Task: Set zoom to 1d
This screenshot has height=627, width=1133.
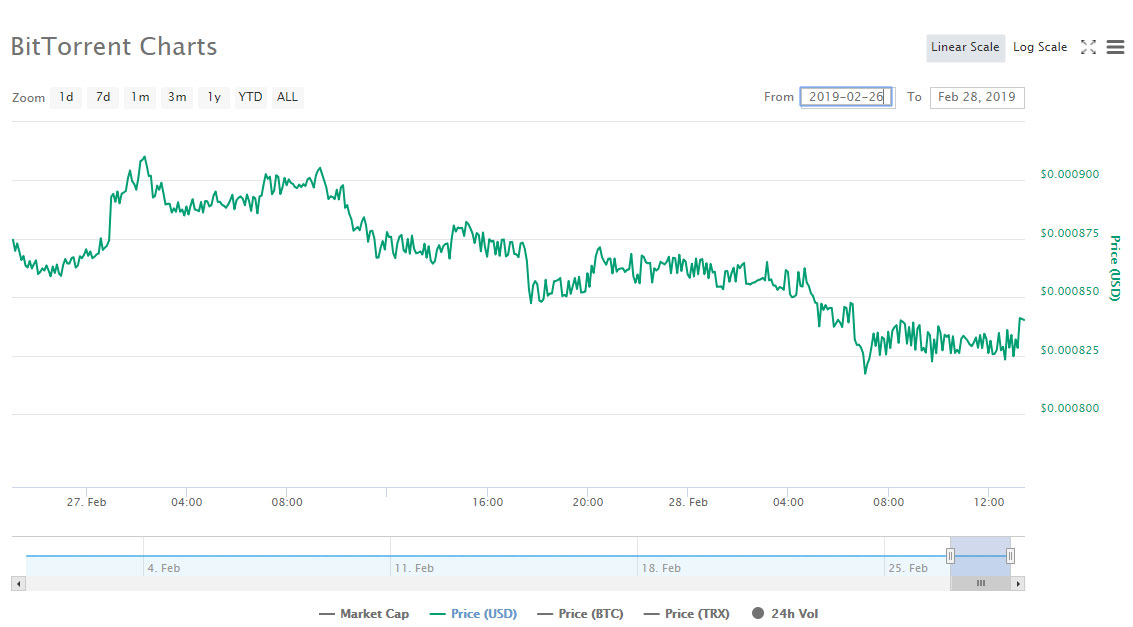Action: point(66,97)
